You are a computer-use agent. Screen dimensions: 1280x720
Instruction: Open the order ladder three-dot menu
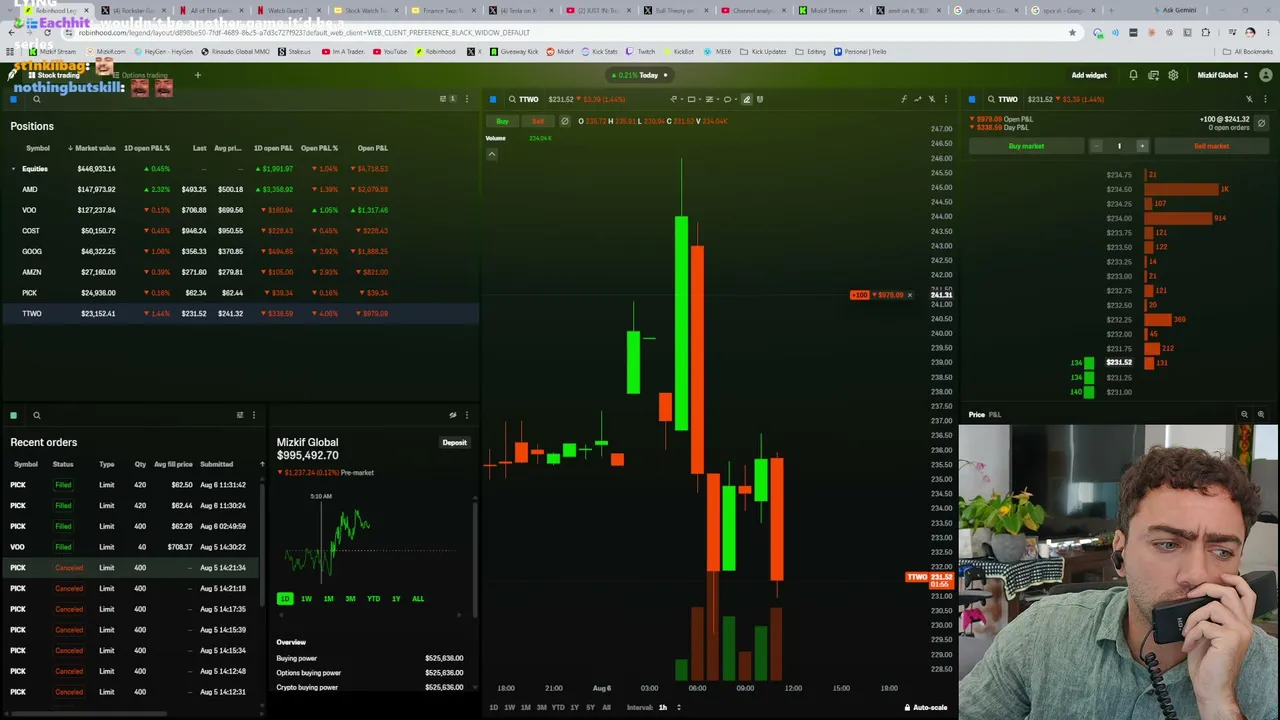(x=1264, y=99)
